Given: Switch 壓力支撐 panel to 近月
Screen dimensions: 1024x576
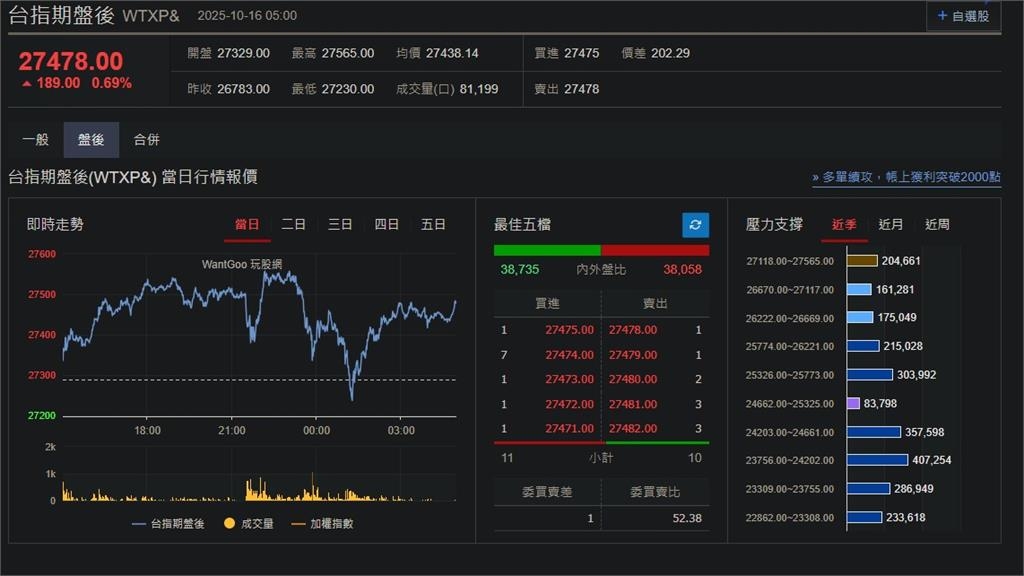Looking at the screenshot, I should 890,224.
